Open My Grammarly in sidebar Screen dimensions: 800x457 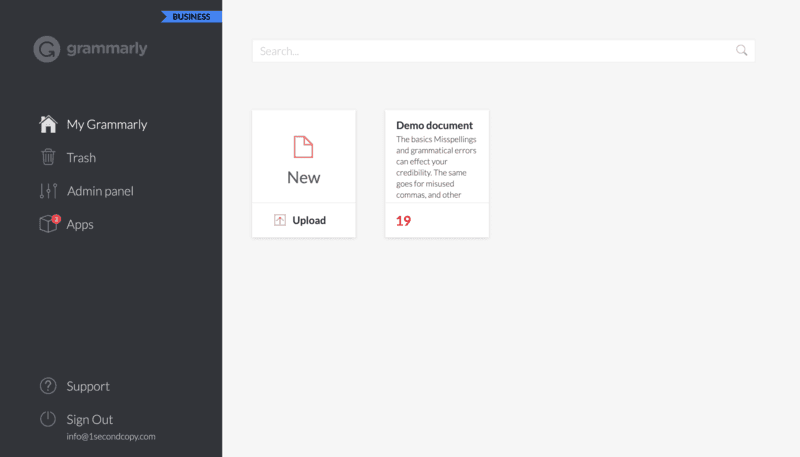tap(107, 124)
